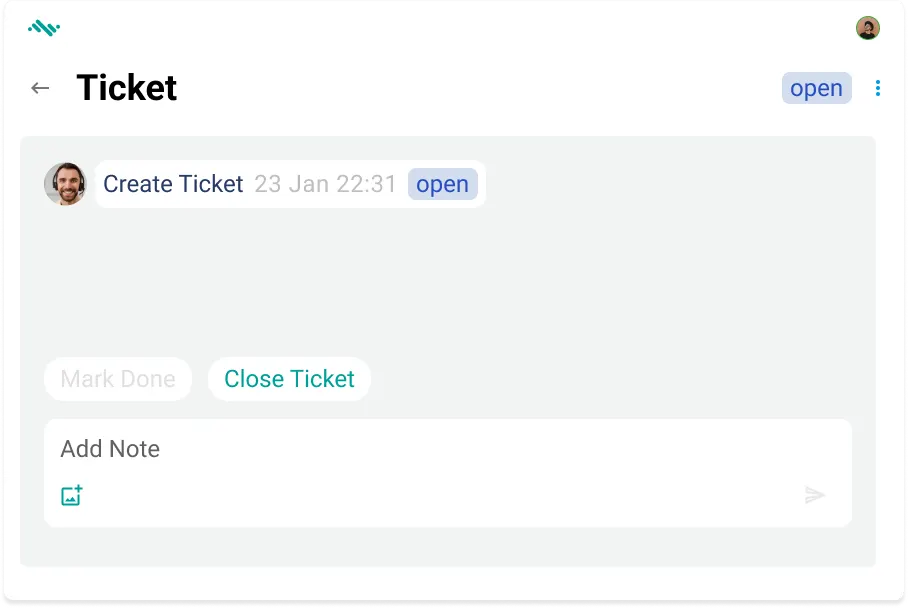
Task: Select the Ticket page title
Action: pyautogui.click(x=126, y=88)
